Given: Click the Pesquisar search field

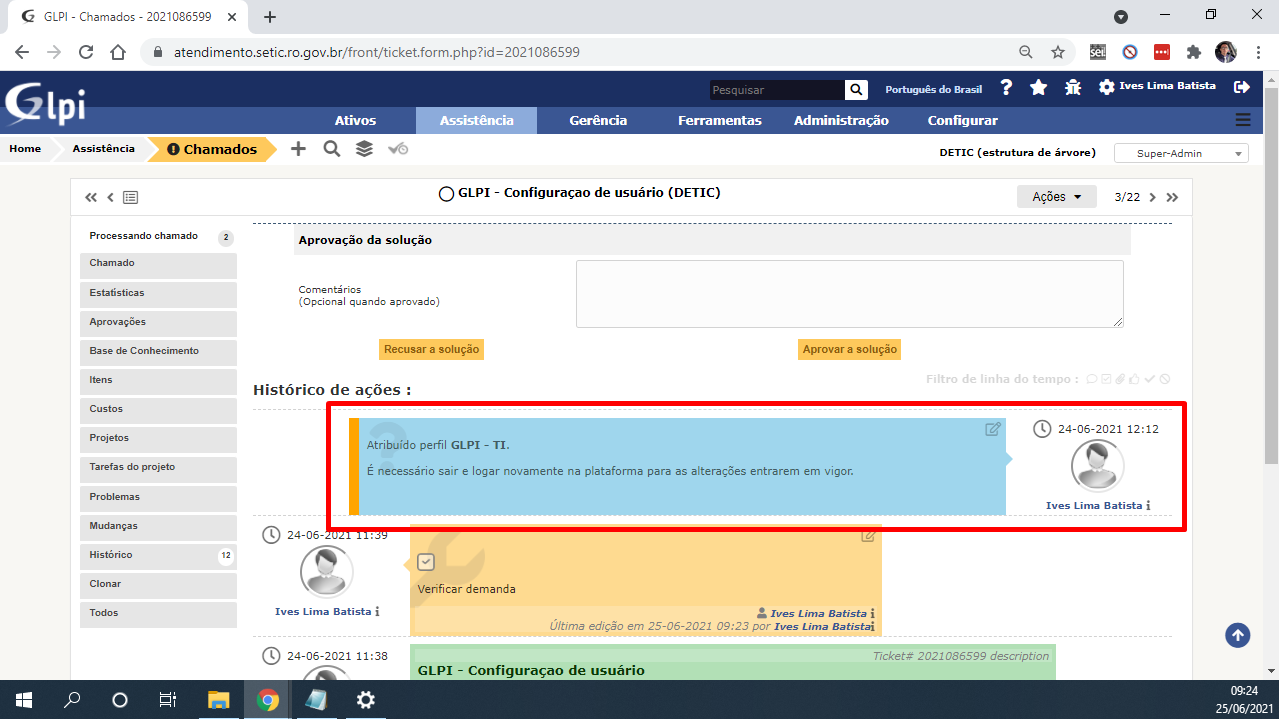Looking at the screenshot, I should tap(777, 90).
